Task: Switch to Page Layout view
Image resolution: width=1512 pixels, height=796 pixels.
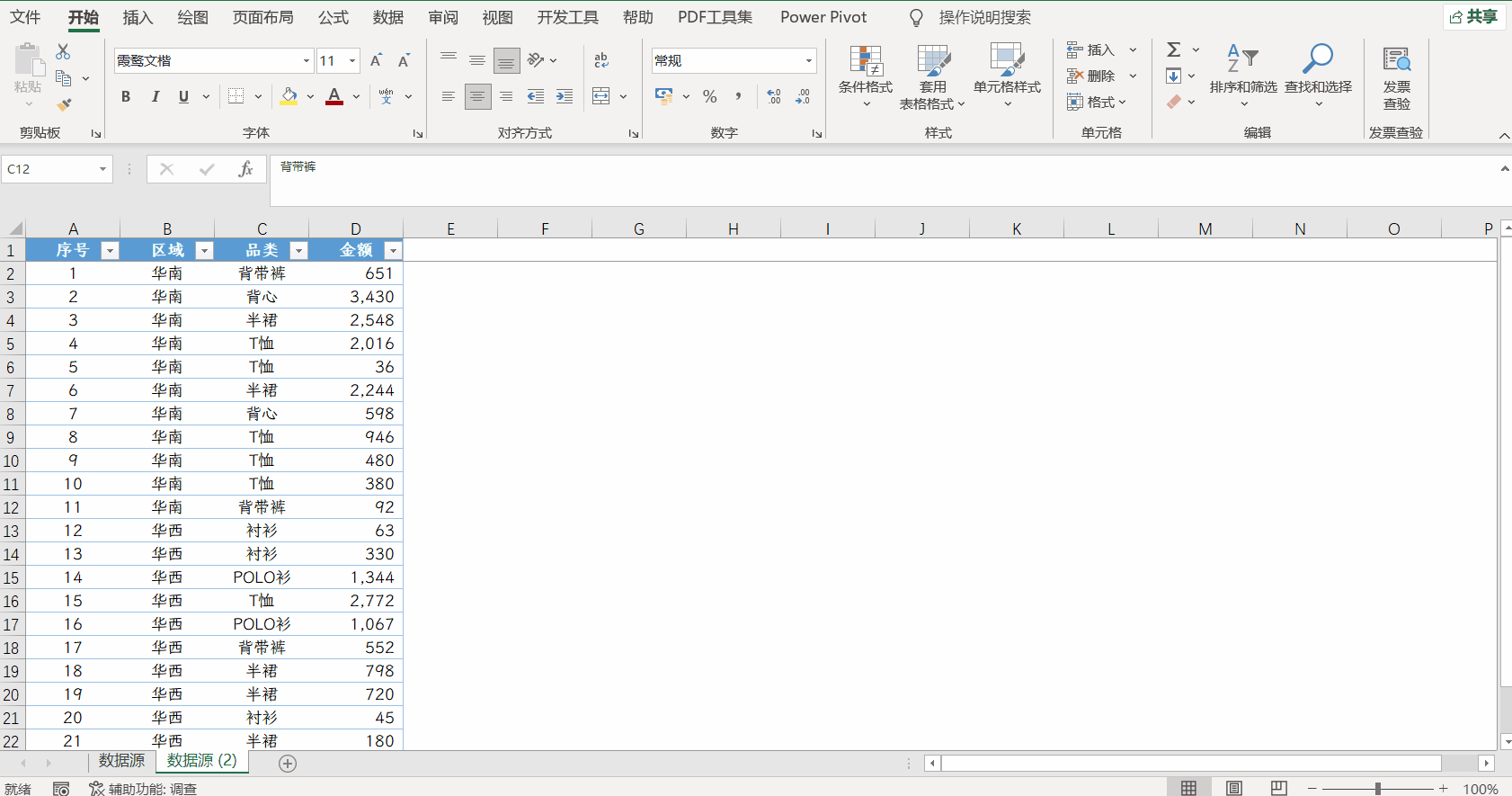Action: pyautogui.click(x=1234, y=788)
